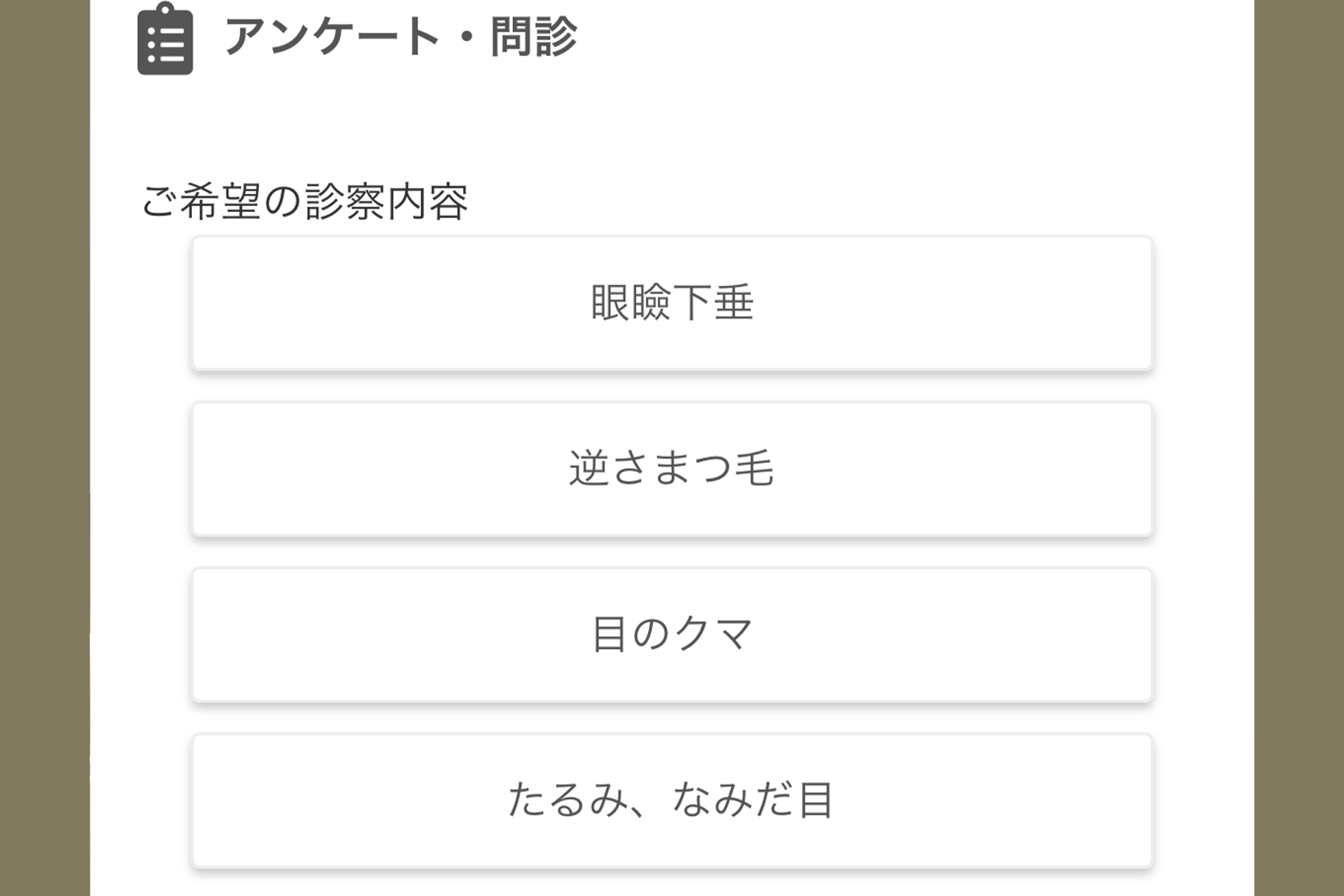The height and width of the screenshot is (896, 1344).
Task: Select the 眼瞼下垂 option
Action: [672, 303]
